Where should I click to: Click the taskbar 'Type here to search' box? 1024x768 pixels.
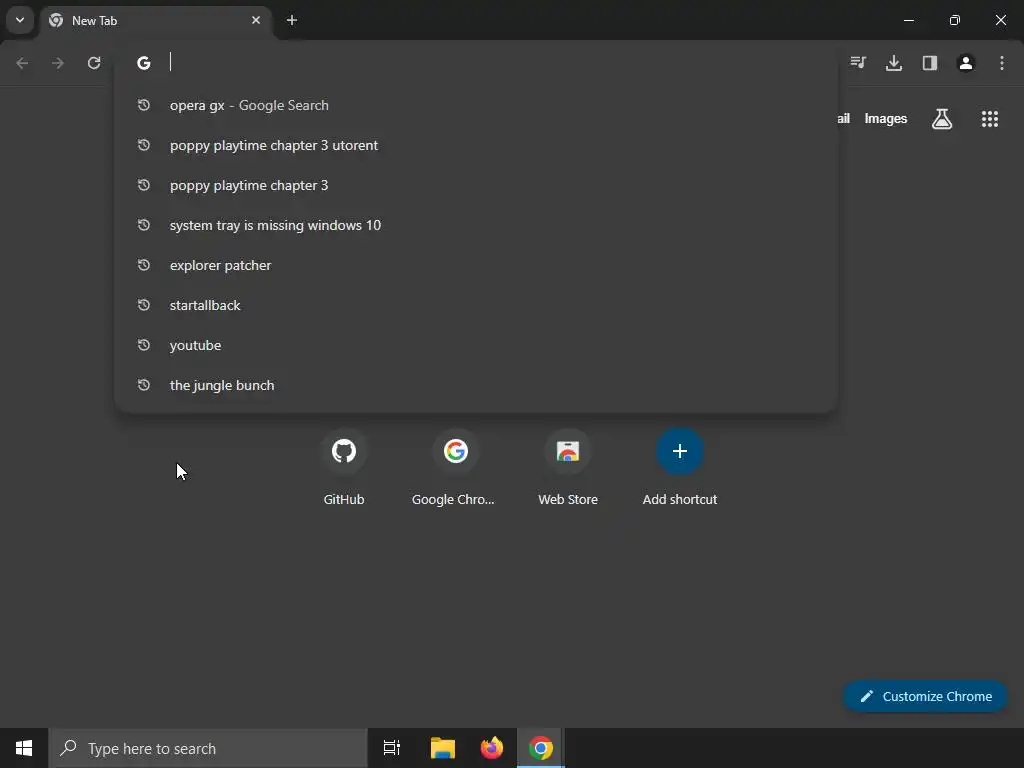pos(208,748)
